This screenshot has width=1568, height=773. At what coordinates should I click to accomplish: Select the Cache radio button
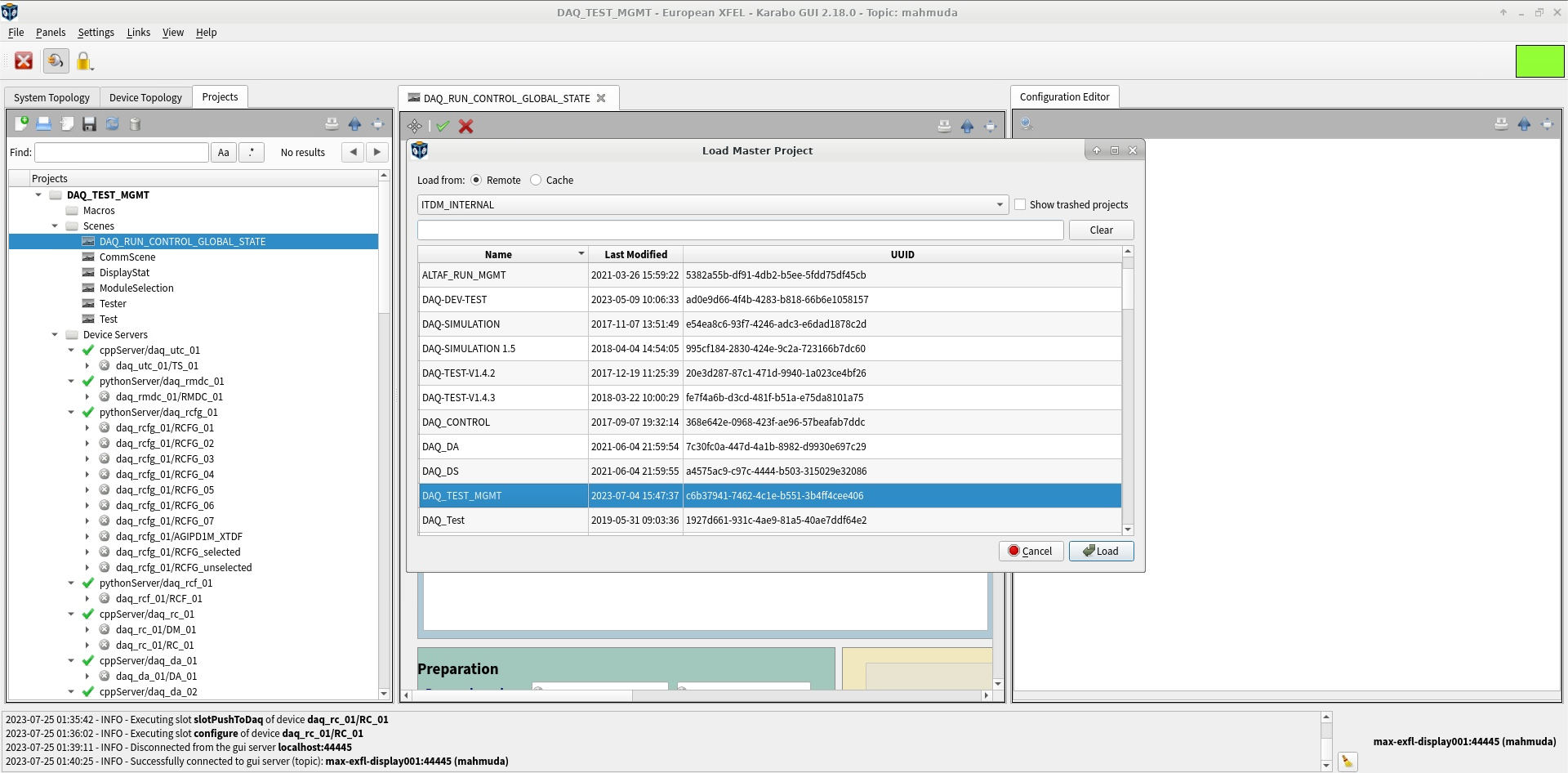[536, 180]
